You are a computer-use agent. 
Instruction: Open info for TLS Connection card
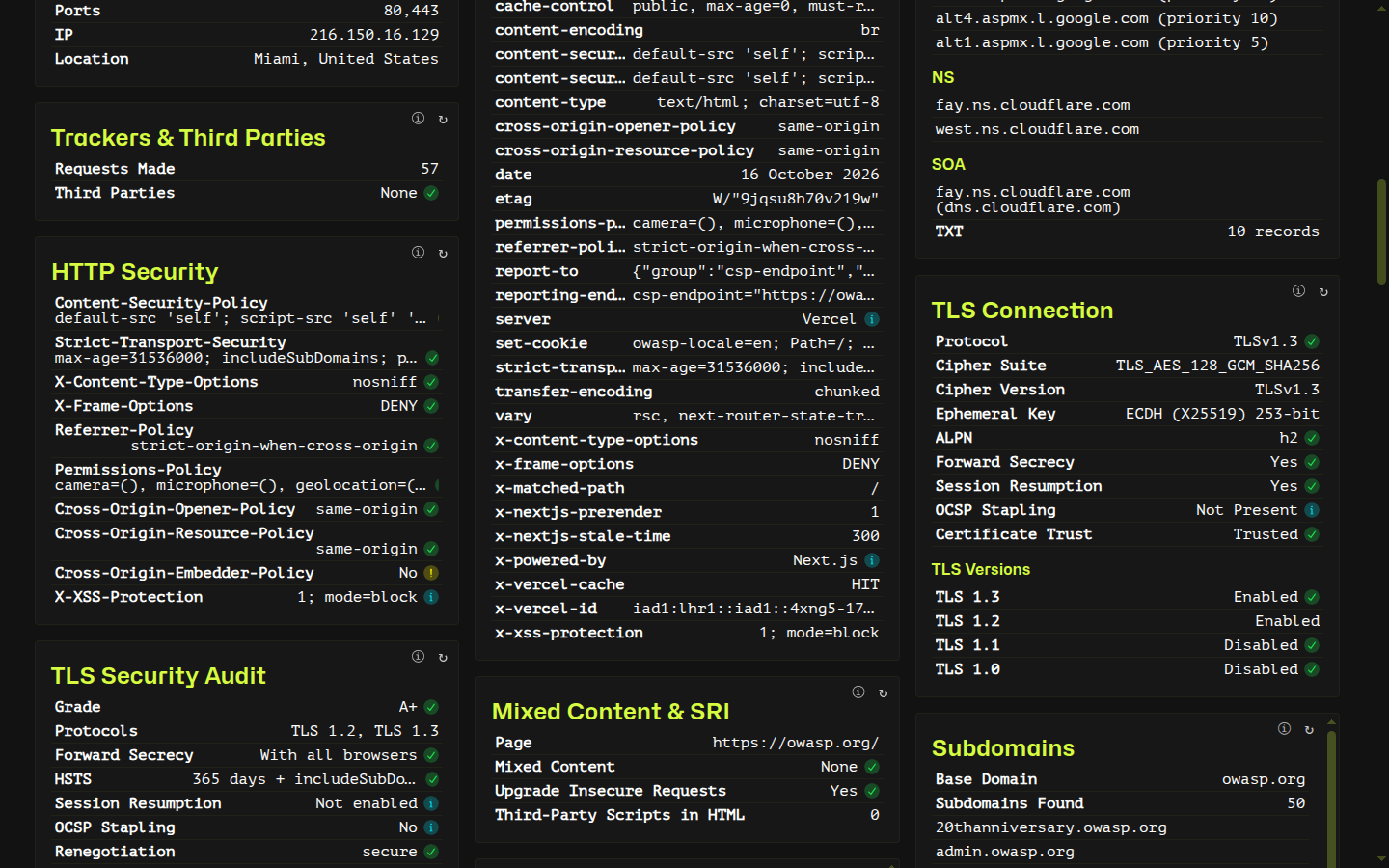pyautogui.click(x=1298, y=291)
